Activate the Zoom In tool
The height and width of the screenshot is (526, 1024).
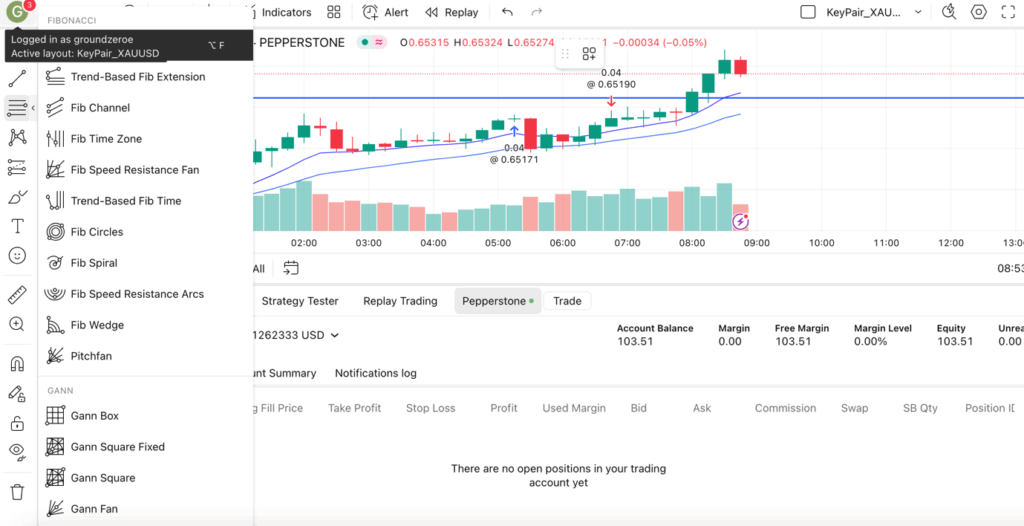[x=17, y=324]
